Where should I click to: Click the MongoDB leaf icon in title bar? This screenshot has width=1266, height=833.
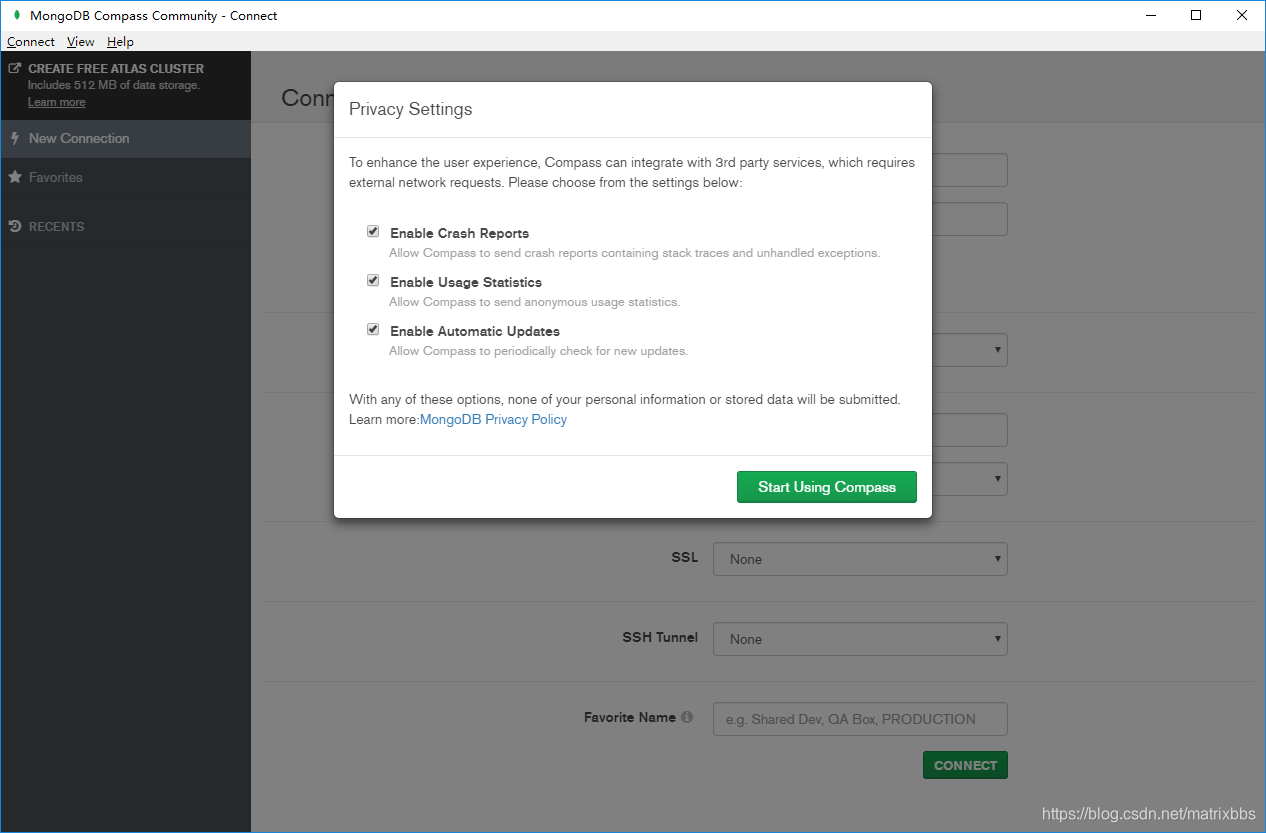[x=16, y=15]
